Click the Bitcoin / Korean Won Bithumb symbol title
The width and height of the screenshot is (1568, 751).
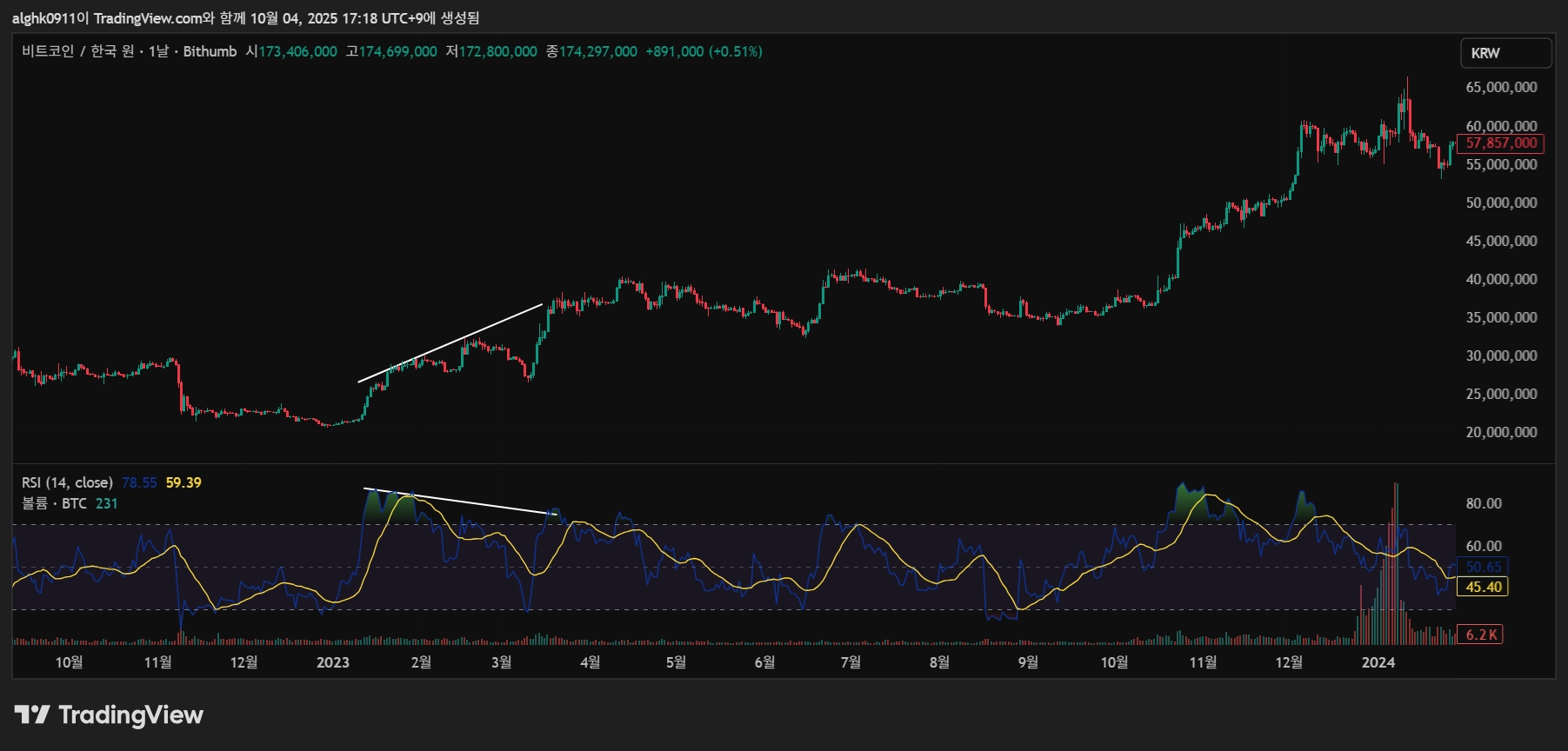point(129,52)
